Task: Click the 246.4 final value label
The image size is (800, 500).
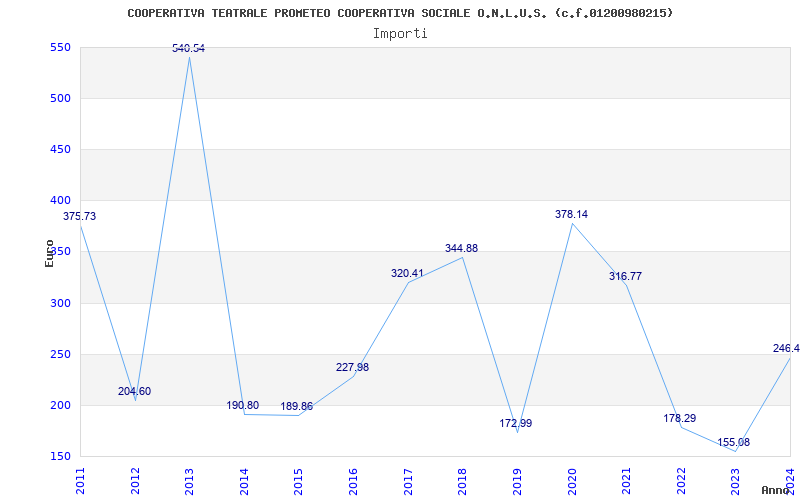Action: pyautogui.click(x=786, y=348)
